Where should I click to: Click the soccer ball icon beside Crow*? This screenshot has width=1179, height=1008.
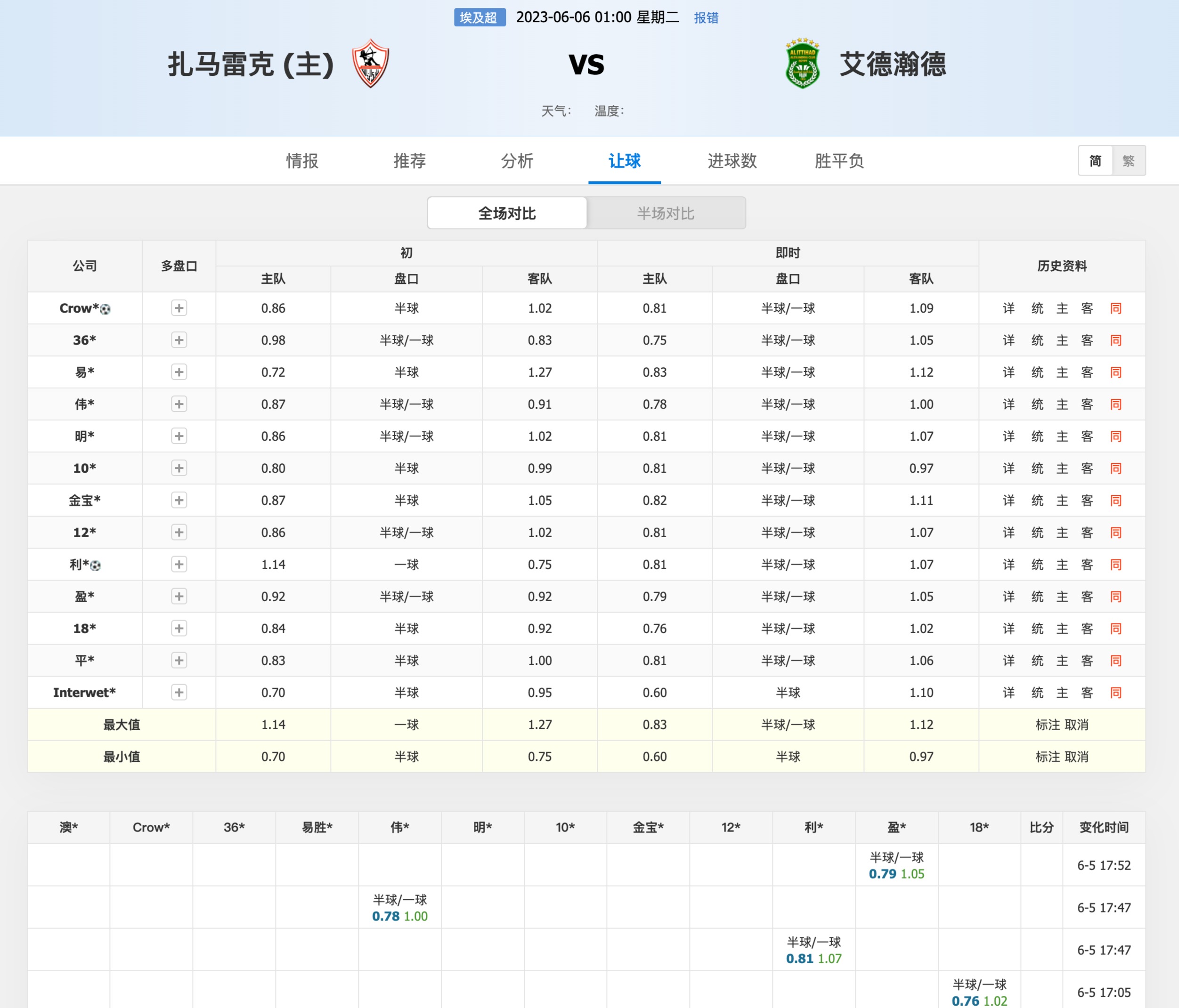click(x=105, y=309)
